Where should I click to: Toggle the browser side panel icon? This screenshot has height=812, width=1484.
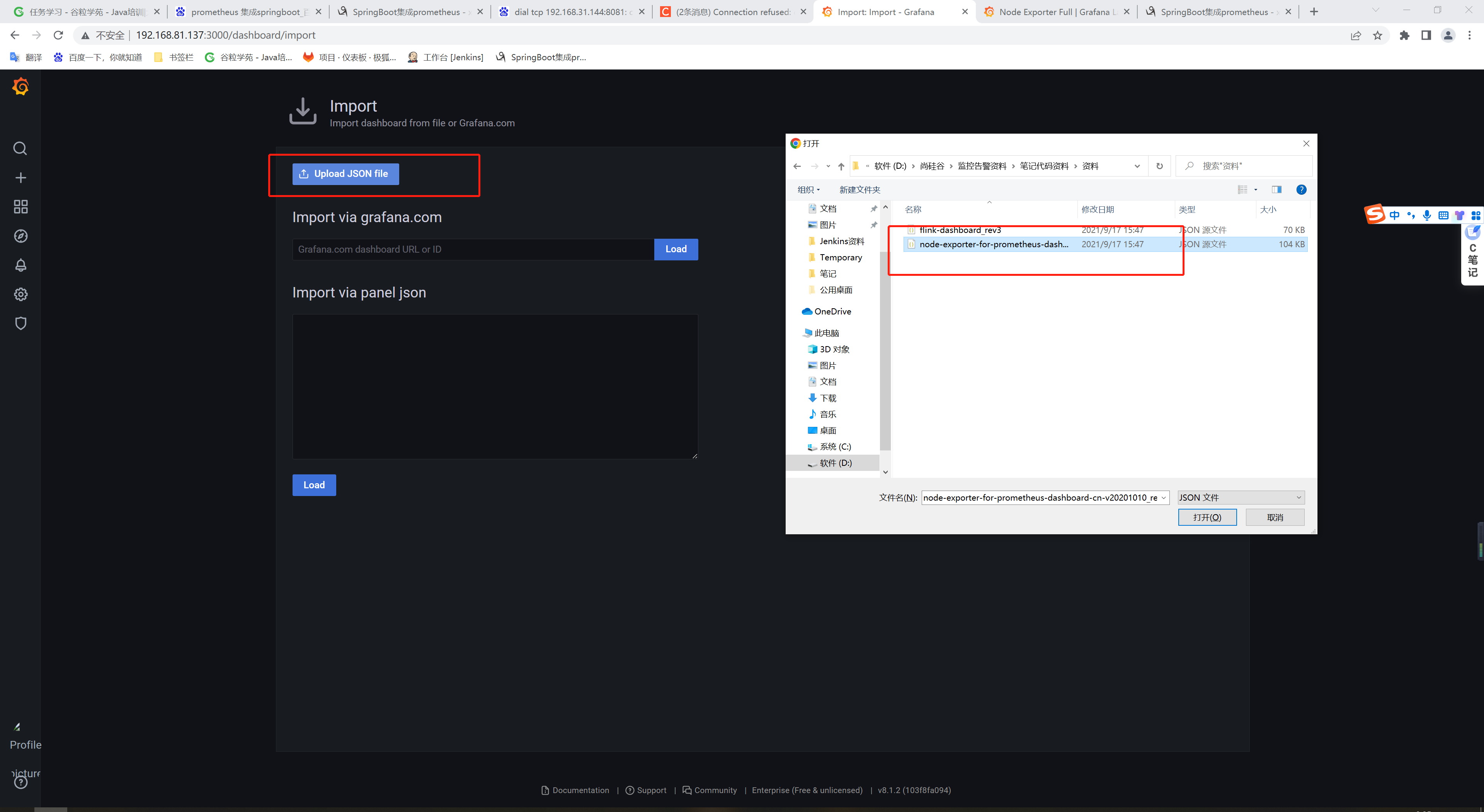click(x=1426, y=36)
